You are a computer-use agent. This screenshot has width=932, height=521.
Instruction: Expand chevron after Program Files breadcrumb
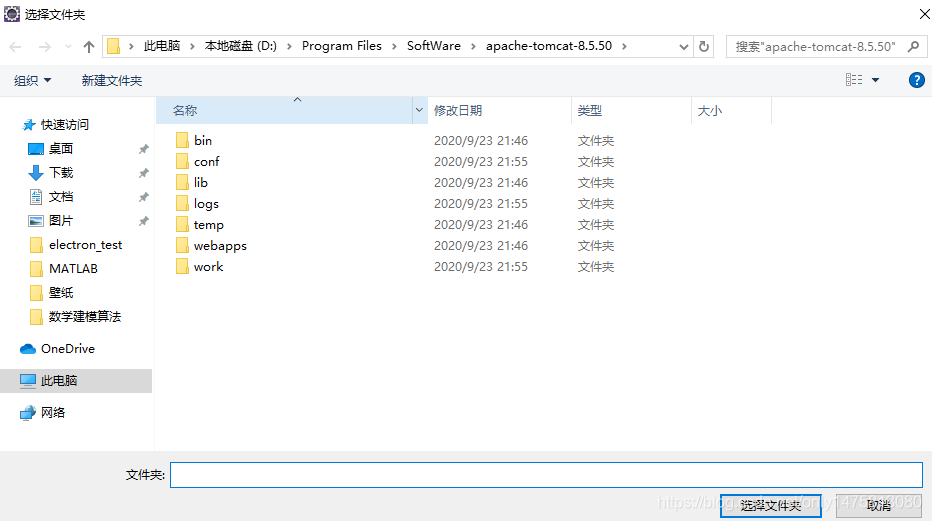coord(394,46)
